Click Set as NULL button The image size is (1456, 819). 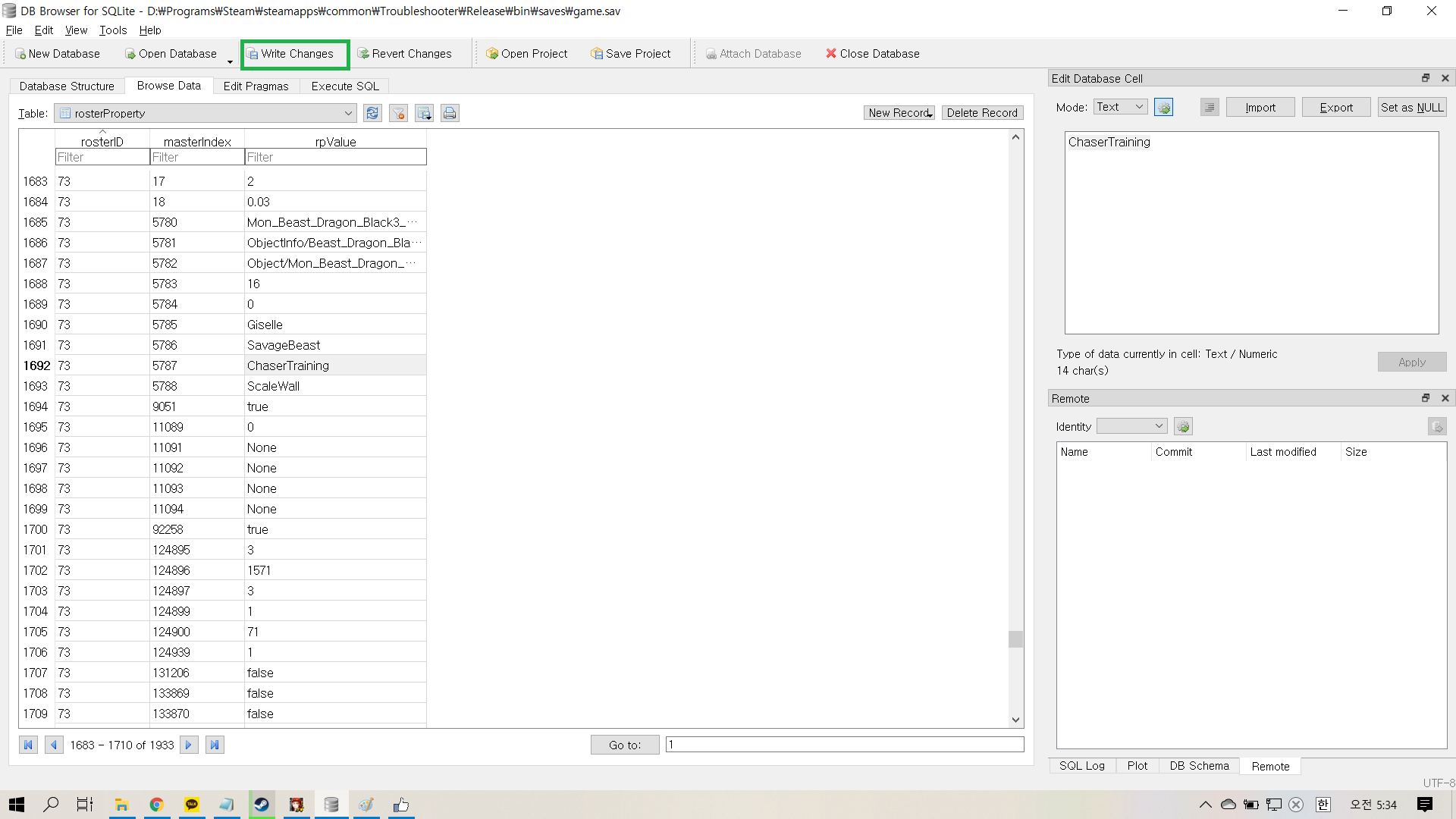point(1411,108)
